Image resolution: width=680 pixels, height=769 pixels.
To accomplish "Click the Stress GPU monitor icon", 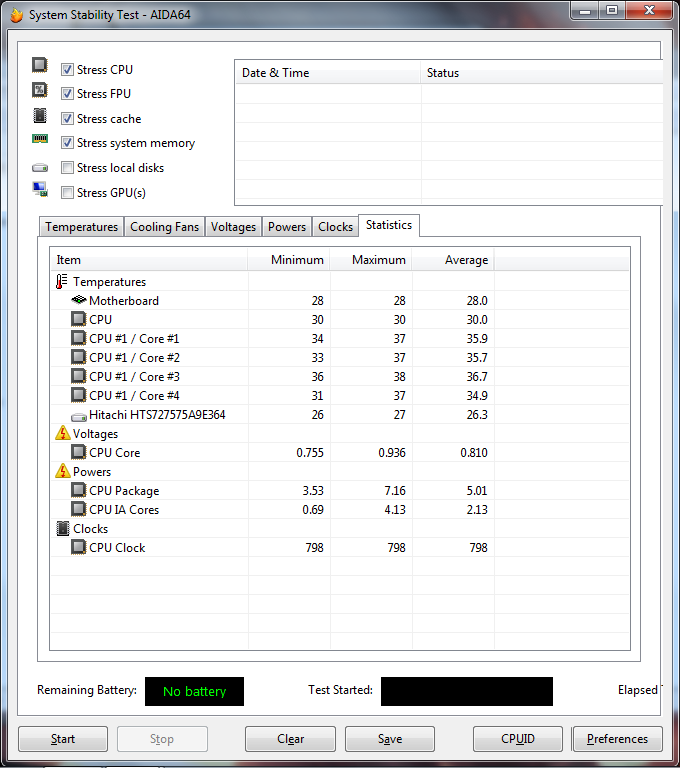I will (x=40, y=189).
